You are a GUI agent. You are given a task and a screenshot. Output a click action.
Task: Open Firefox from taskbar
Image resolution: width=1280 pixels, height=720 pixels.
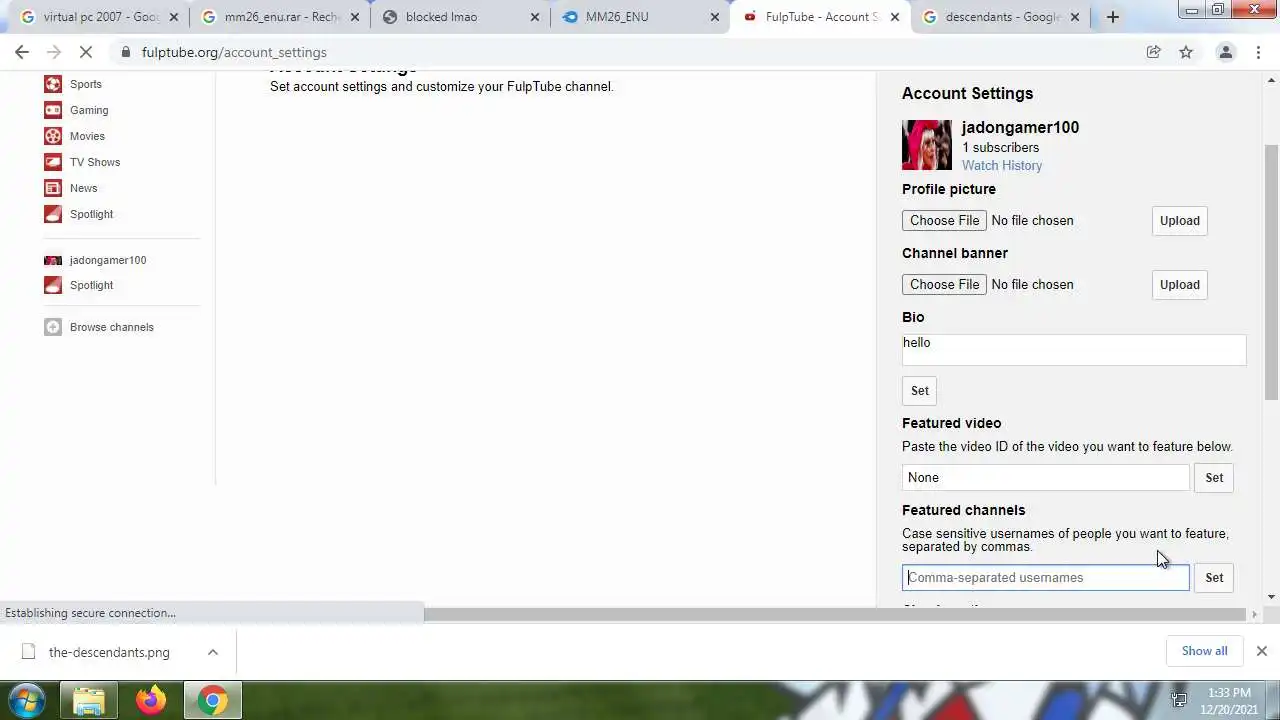click(151, 701)
